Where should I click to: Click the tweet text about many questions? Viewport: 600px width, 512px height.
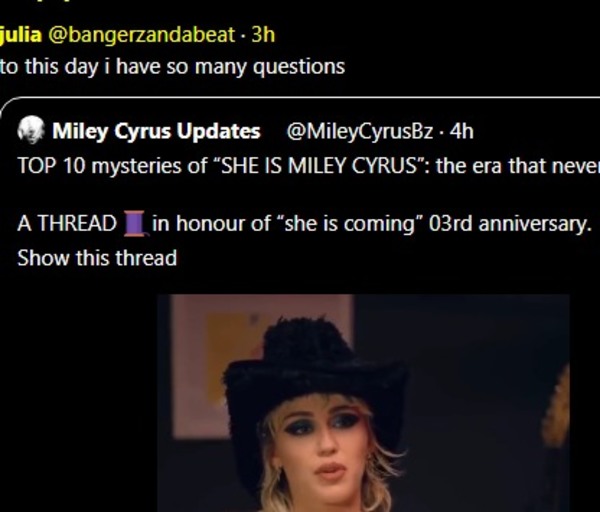tap(172, 66)
